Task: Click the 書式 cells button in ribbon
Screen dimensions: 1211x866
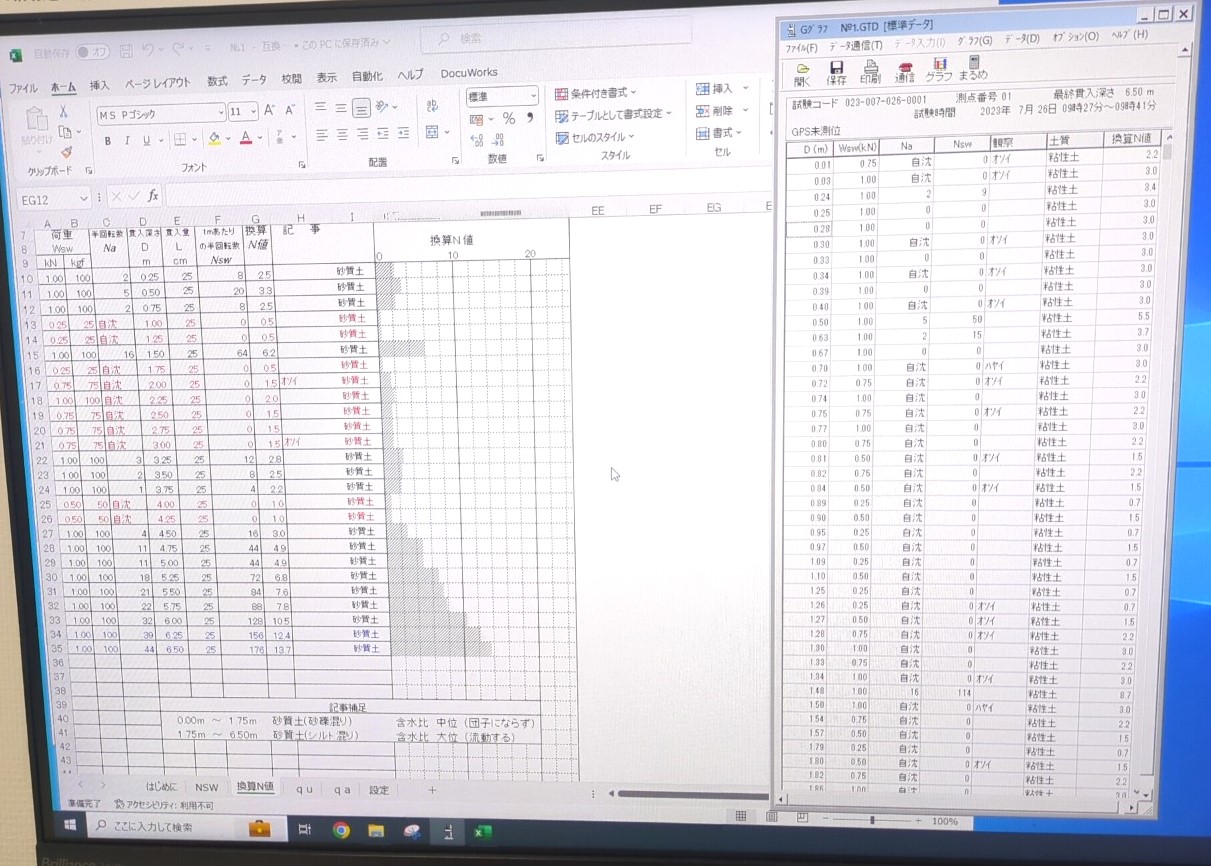Action: pos(721,132)
